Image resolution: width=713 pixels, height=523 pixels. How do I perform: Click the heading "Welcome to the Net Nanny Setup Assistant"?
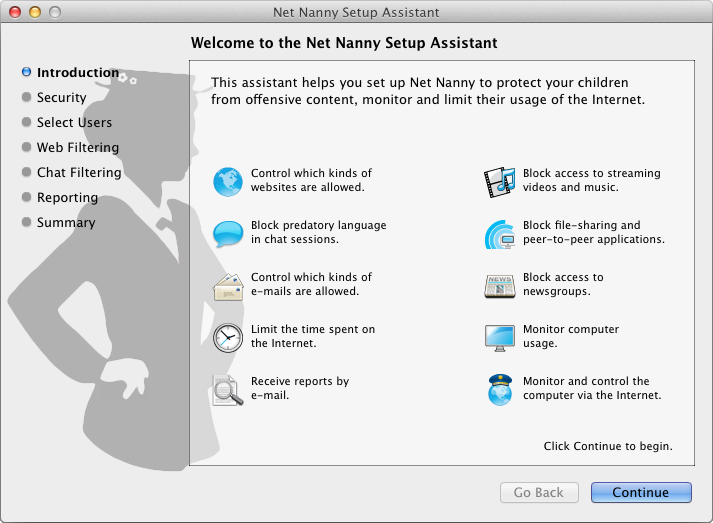pyautogui.click(x=344, y=43)
